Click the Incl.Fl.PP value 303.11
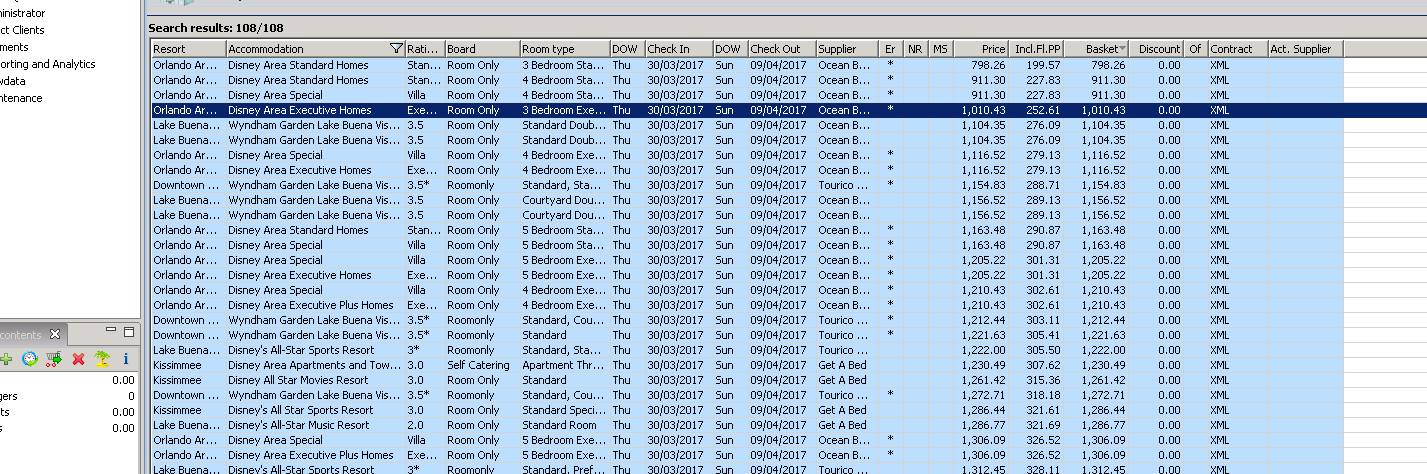This screenshot has height=474, width=1427. [x=1043, y=320]
